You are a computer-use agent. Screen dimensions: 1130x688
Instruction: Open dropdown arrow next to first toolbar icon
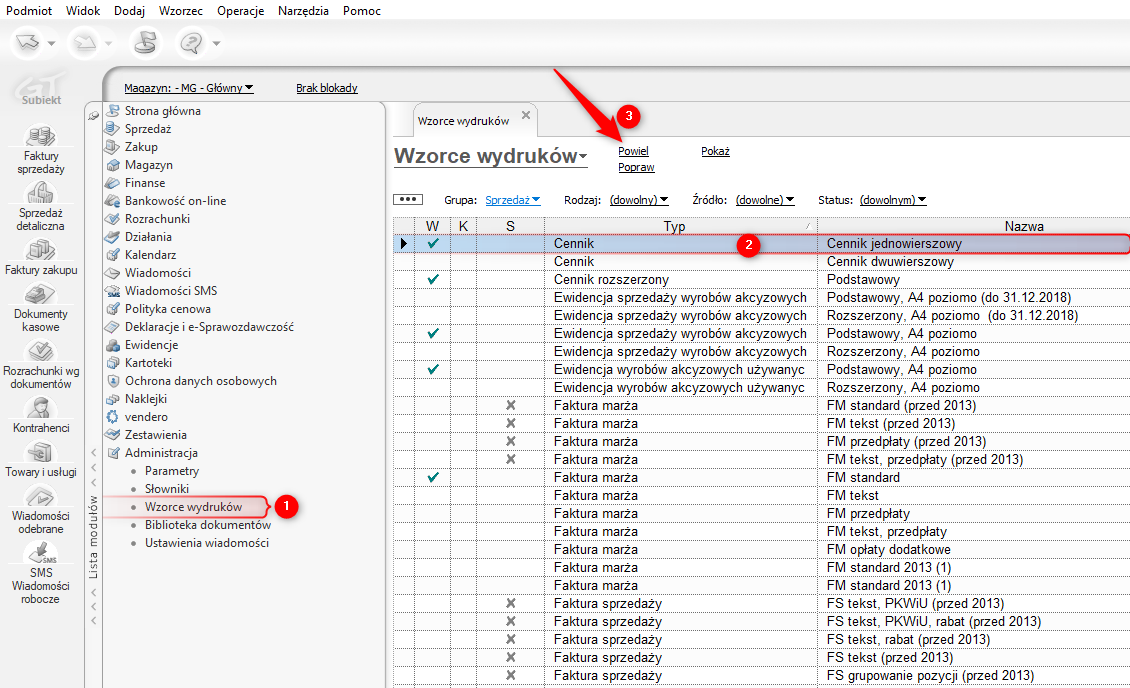coord(51,43)
